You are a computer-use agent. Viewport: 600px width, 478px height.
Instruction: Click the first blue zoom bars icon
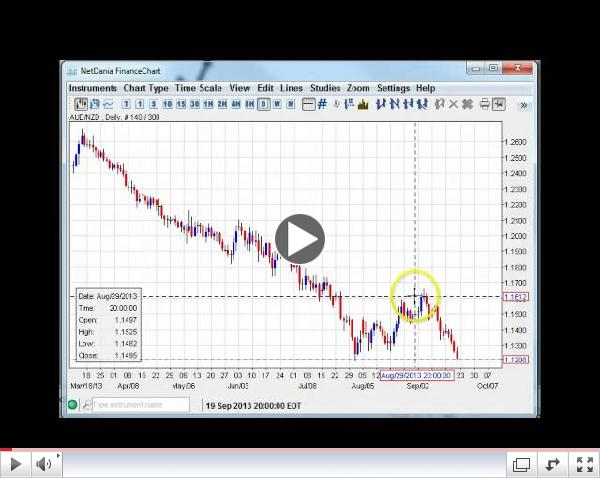tap(381, 104)
